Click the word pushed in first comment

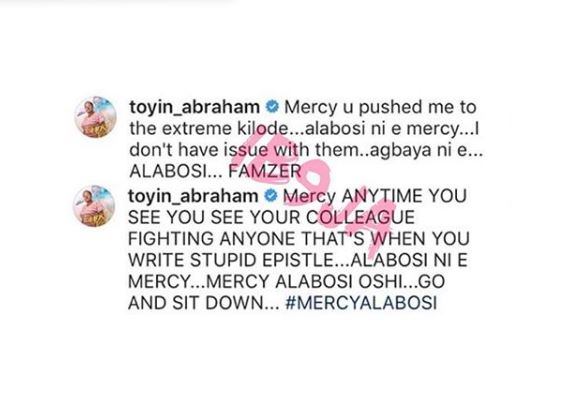389,108
